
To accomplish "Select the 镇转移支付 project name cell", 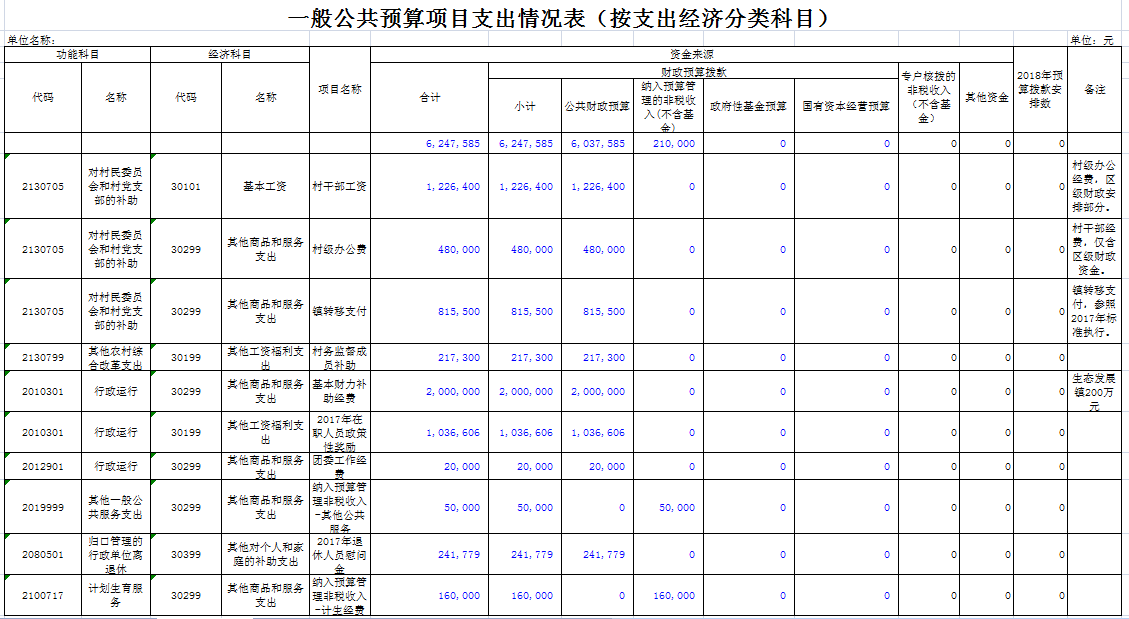I will 340,311.
